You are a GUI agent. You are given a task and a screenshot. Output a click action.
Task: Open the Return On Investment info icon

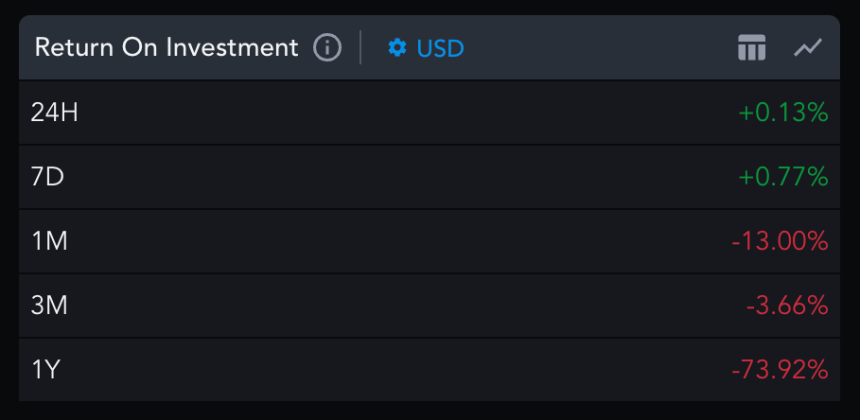pos(327,48)
